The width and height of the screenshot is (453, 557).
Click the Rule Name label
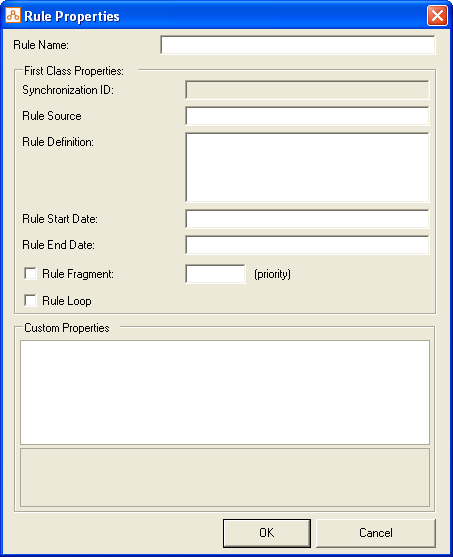tap(41, 45)
